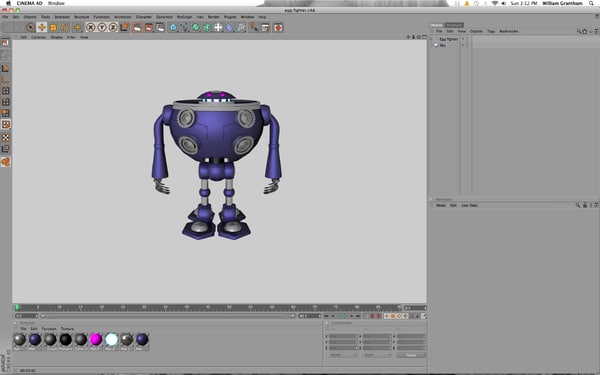Open the Character menu
This screenshot has width=600, height=375.
pos(144,17)
